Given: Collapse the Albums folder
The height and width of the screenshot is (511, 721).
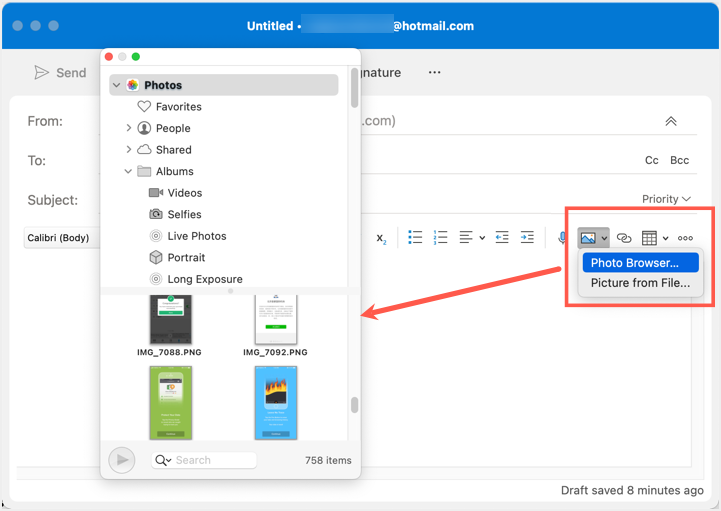Looking at the screenshot, I should coord(129,171).
